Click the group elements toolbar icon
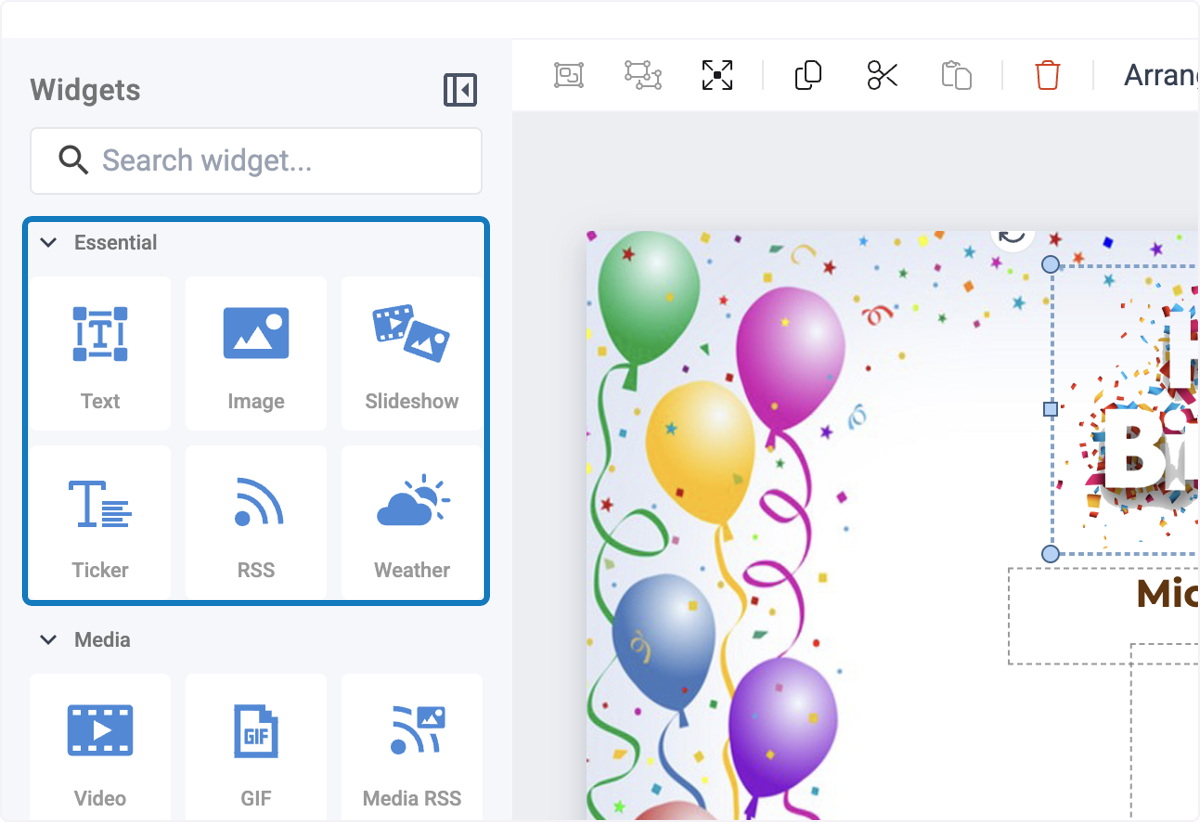The height and width of the screenshot is (822, 1200). 569,75
